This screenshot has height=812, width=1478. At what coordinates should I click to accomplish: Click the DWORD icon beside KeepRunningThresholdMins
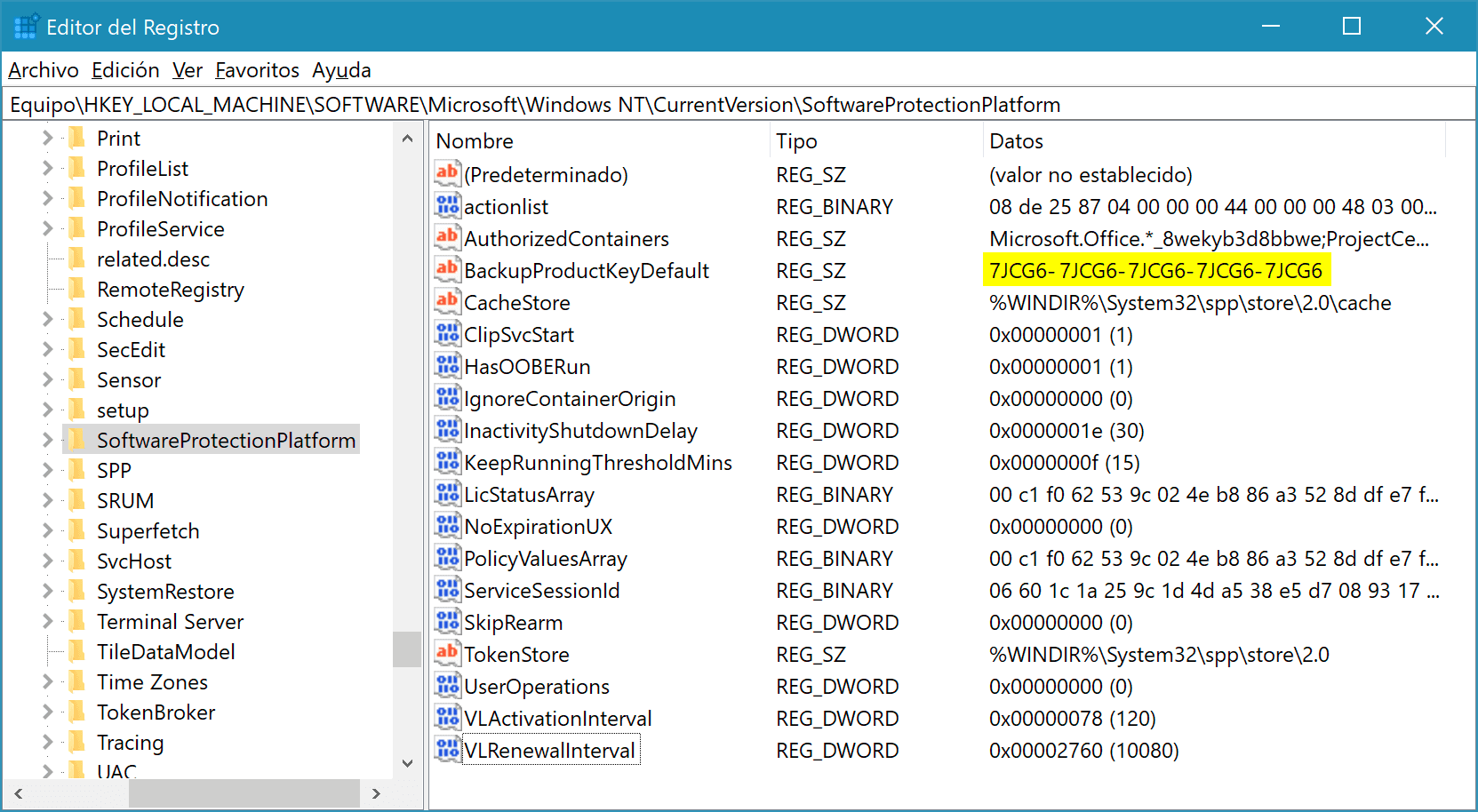(x=447, y=461)
